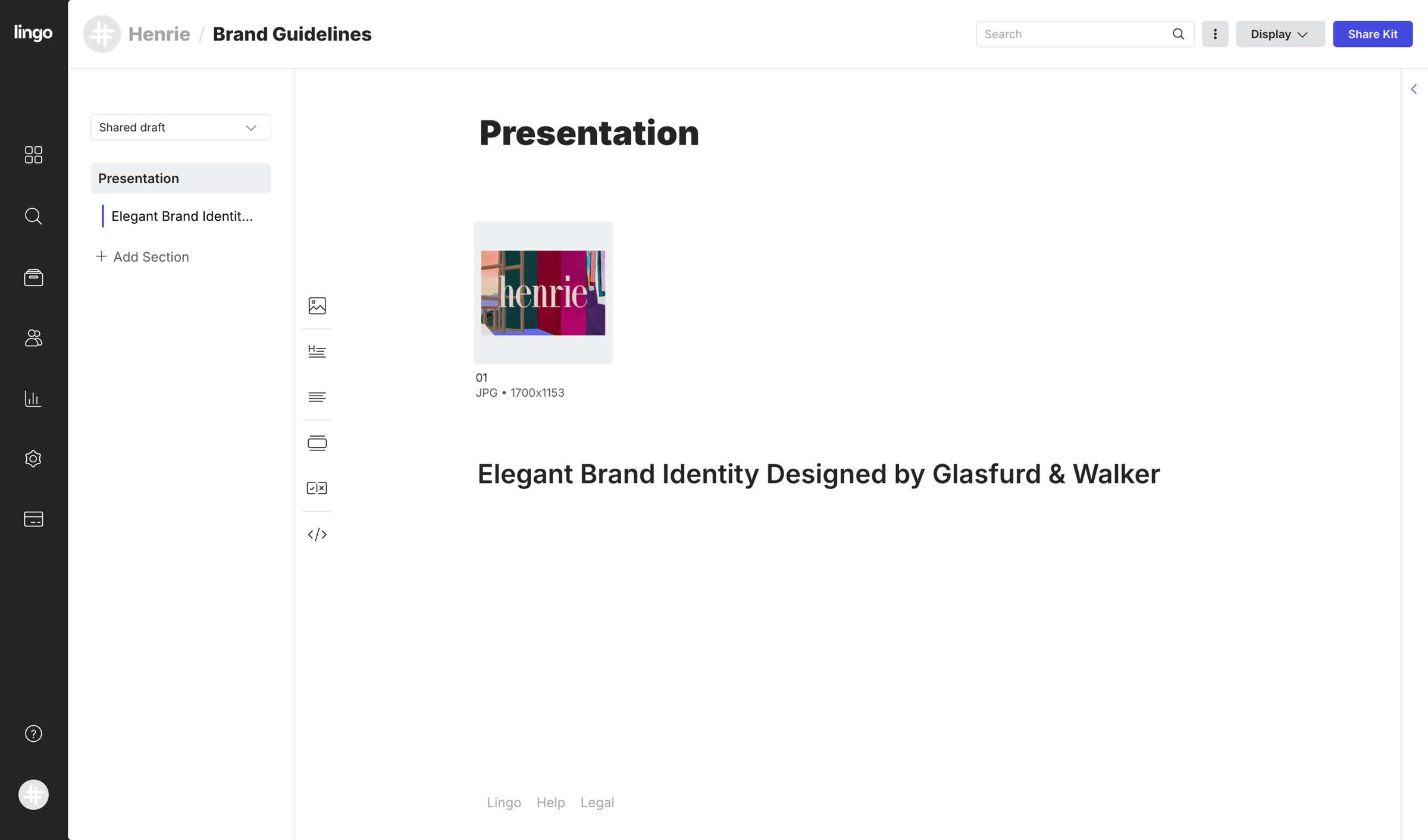
Task: Open the members people icon
Action: [x=33, y=338]
